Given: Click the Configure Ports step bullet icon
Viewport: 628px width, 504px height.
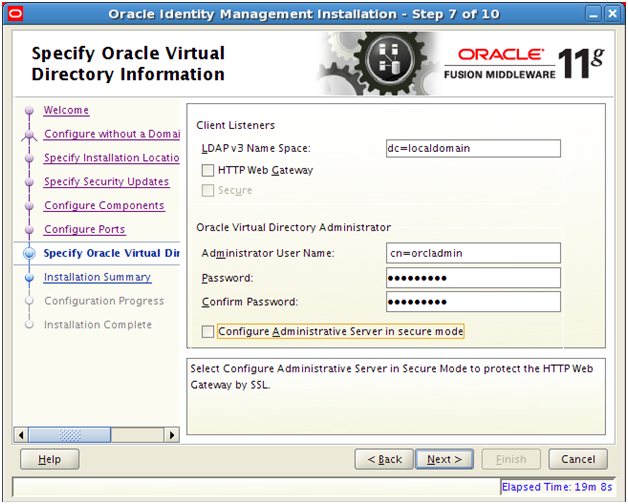Looking at the screenshot, I should tap(29, 230).
